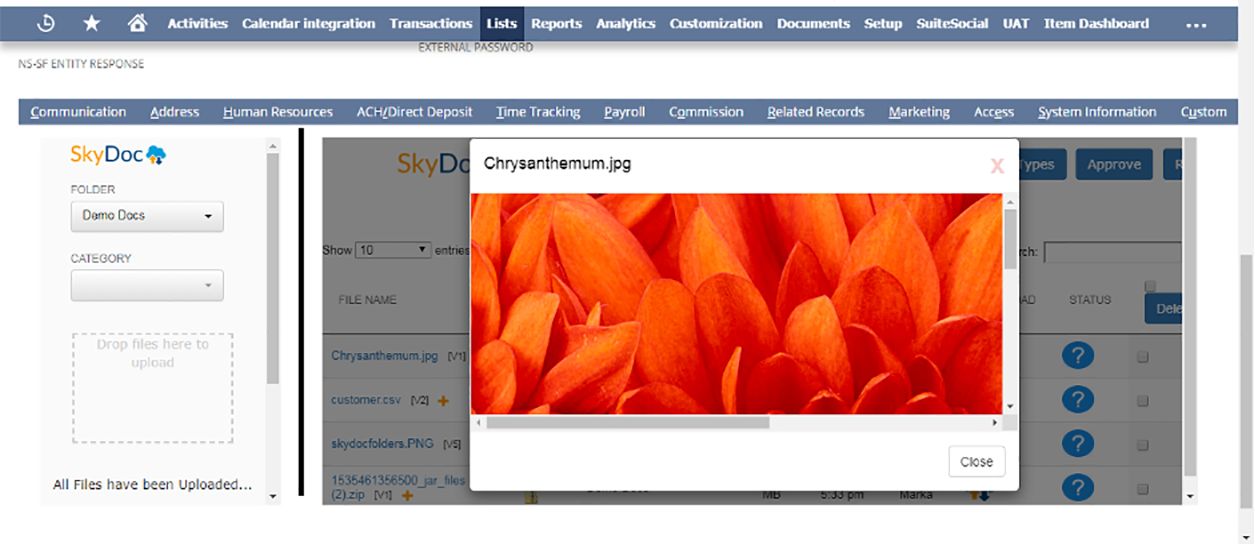Image resolution: width=1255 pixels, height=544 pixels.
Task: Switch to the Marketing subtab
Action: coord(919,112)
